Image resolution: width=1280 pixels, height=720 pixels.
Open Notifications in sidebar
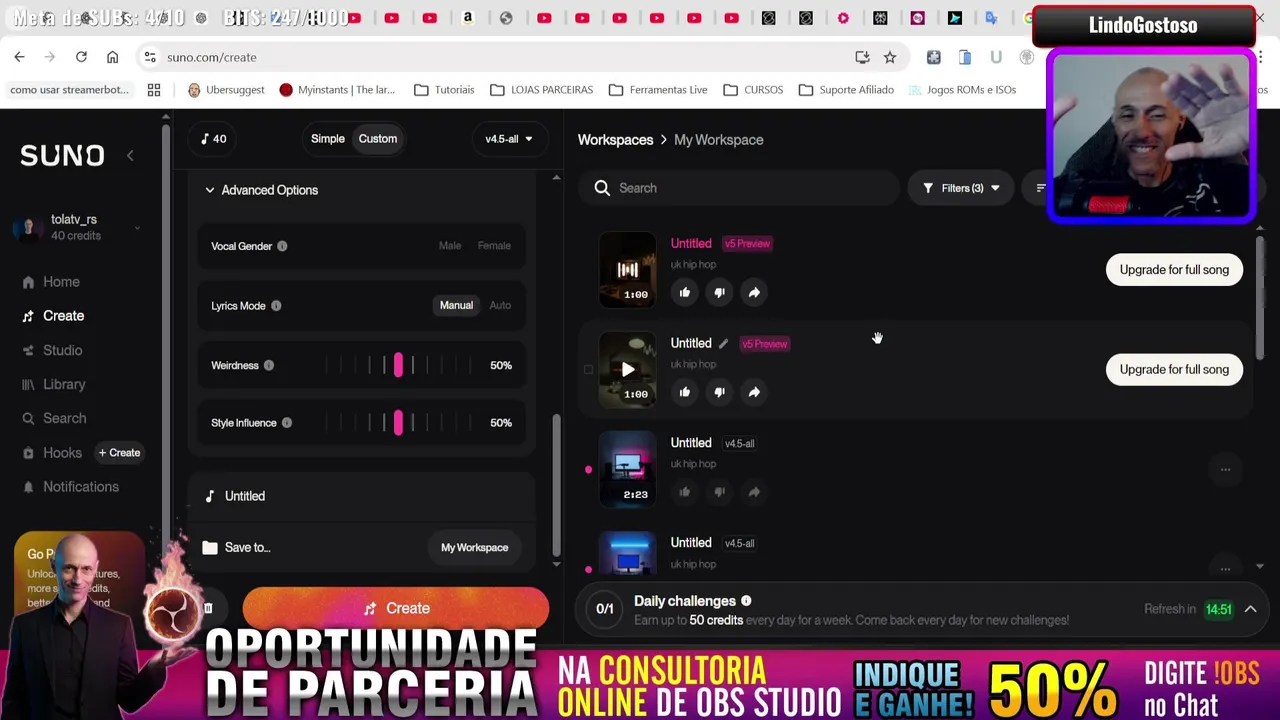(x=80, y=487)
